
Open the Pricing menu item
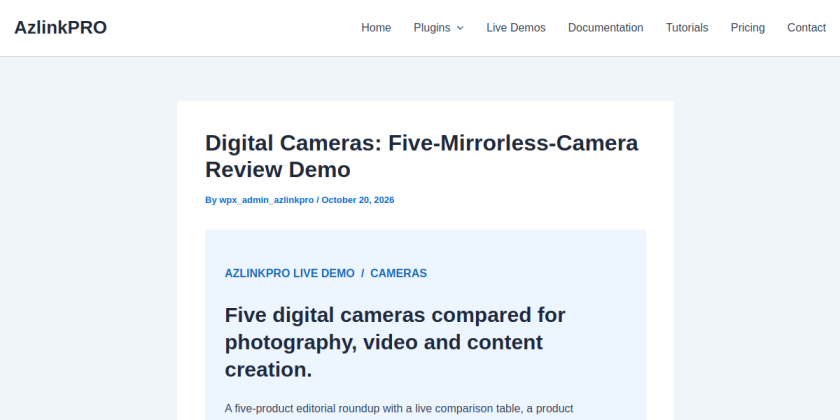(x=747, y=28)
